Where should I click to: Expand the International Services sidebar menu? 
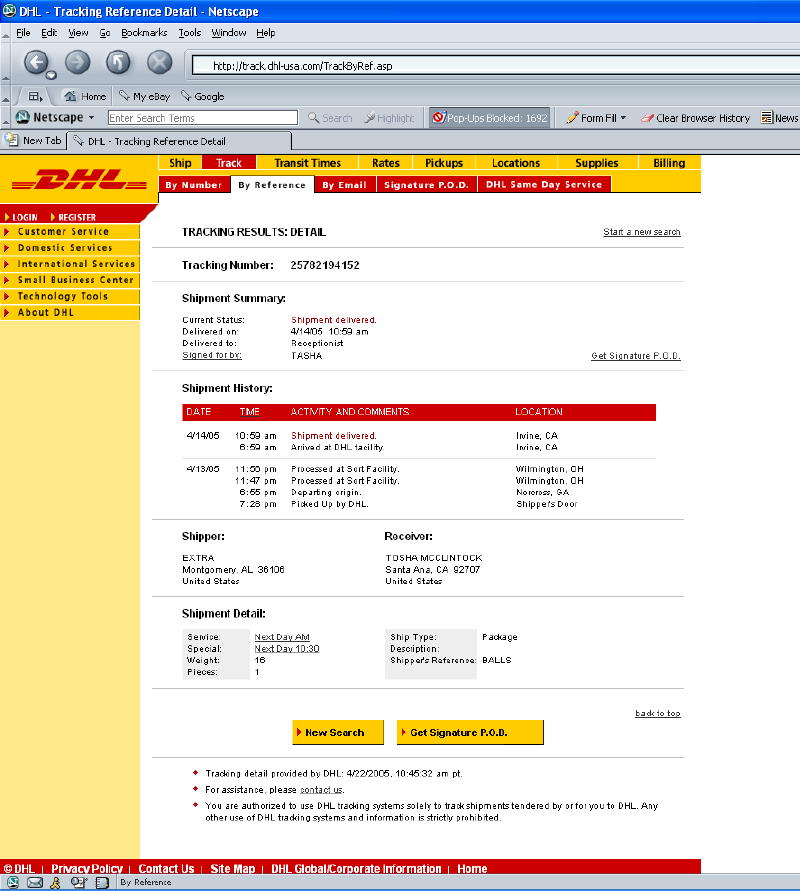[x=70, y=264]
